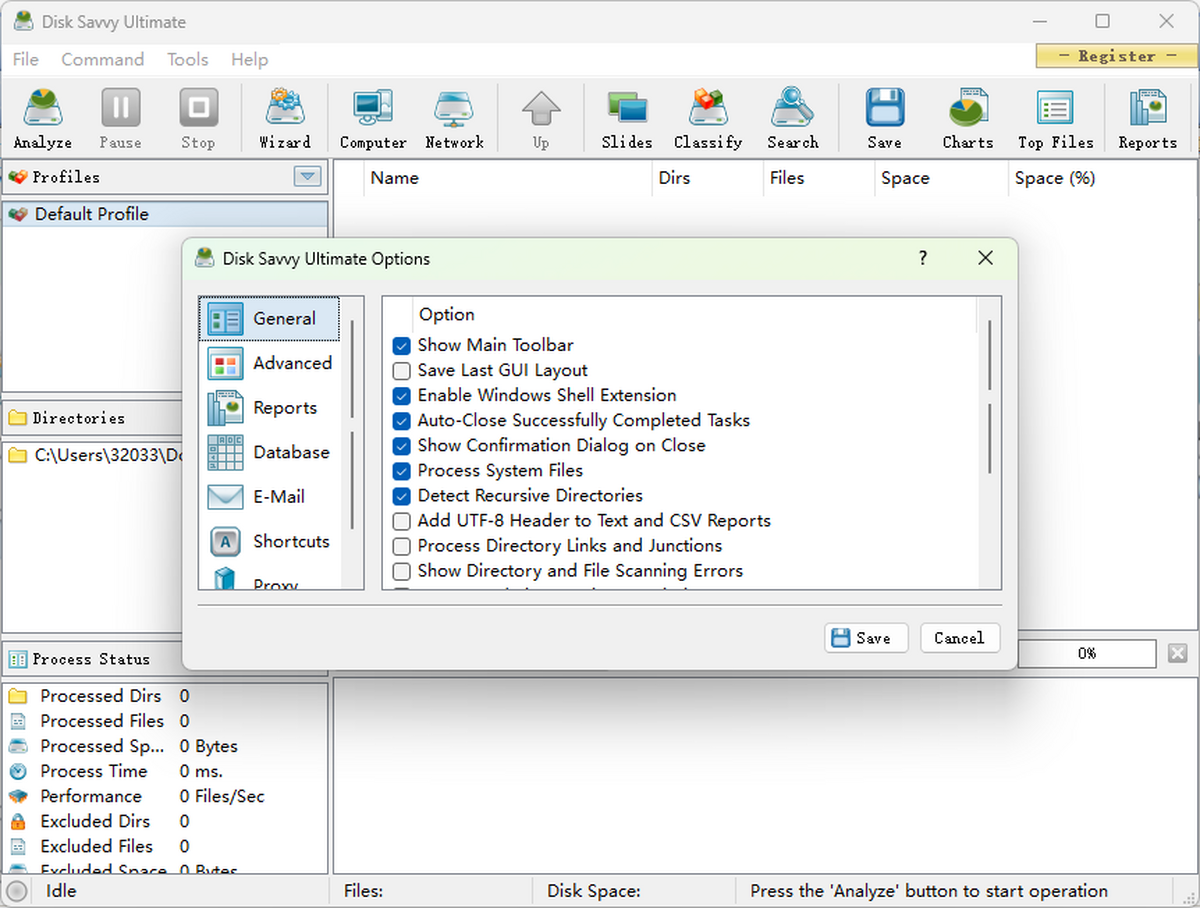Click the Network scan icon
The image size is (1200, 908).
(x=454, y=117)
